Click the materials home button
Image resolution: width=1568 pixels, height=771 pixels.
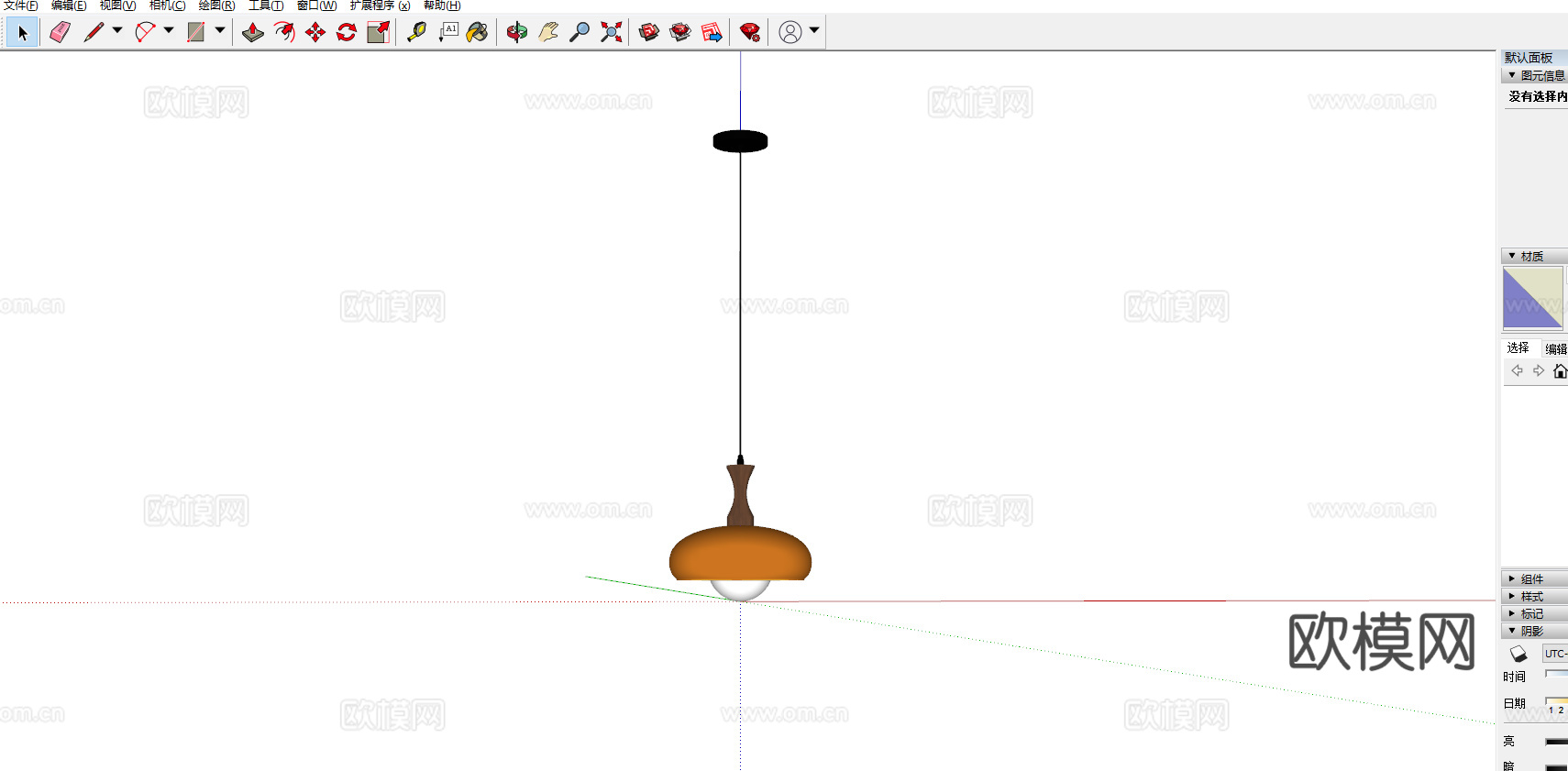[x=1560, y=371]
